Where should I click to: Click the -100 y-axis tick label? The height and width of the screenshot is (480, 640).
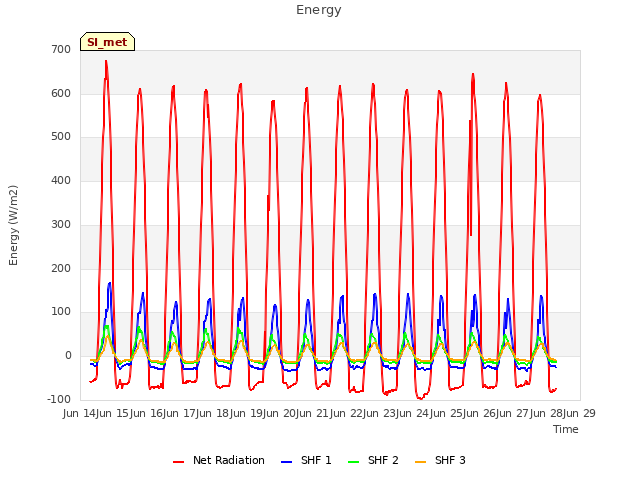(59, 399)
